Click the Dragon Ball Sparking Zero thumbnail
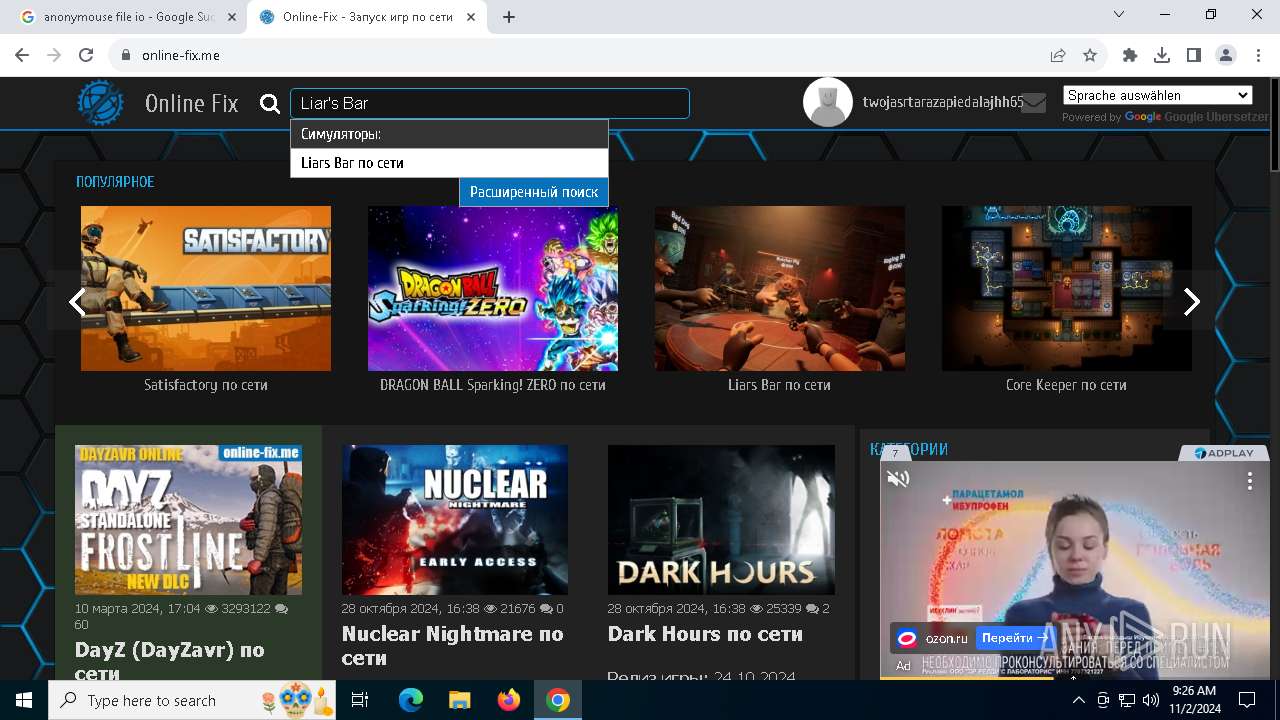 [493, 289]
